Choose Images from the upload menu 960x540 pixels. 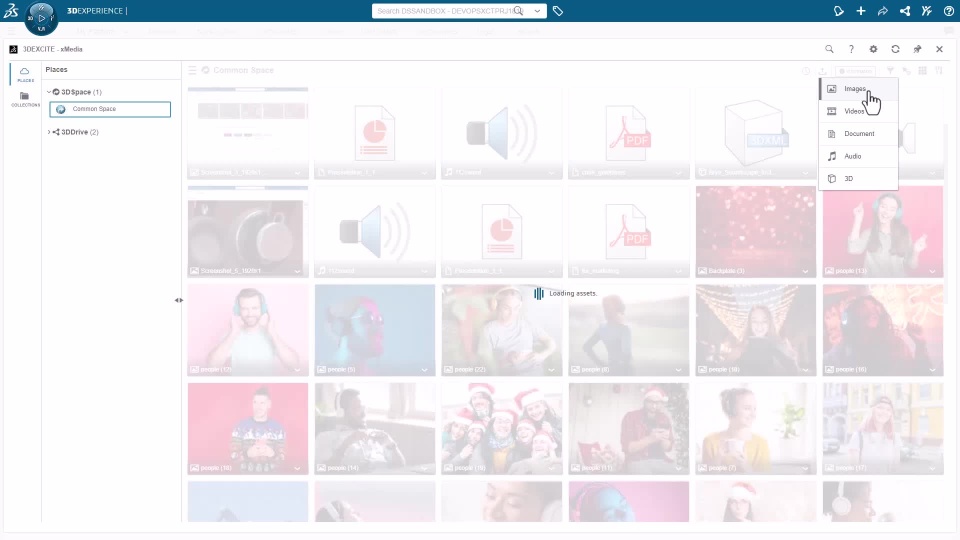point(858,89)
